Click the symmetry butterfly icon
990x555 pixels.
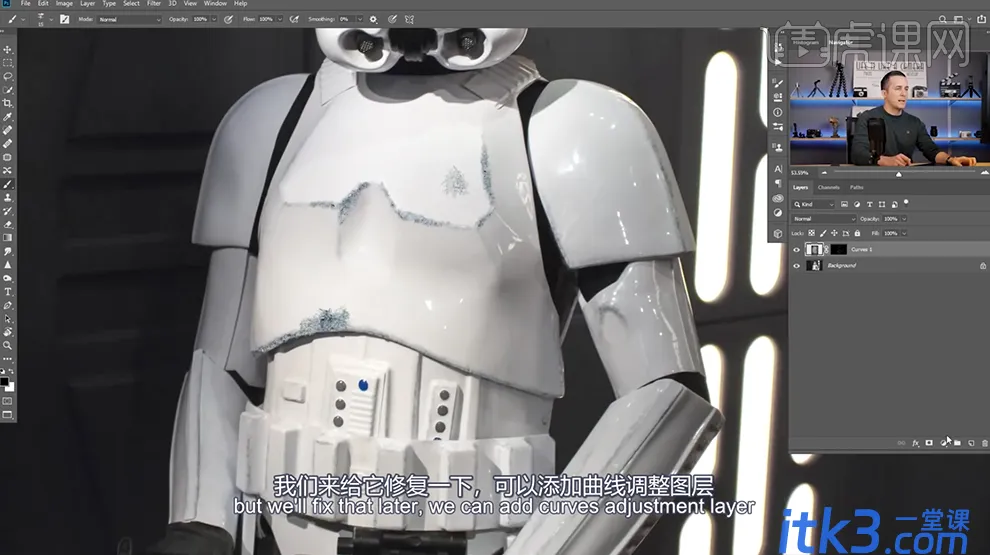pos(409,20)
